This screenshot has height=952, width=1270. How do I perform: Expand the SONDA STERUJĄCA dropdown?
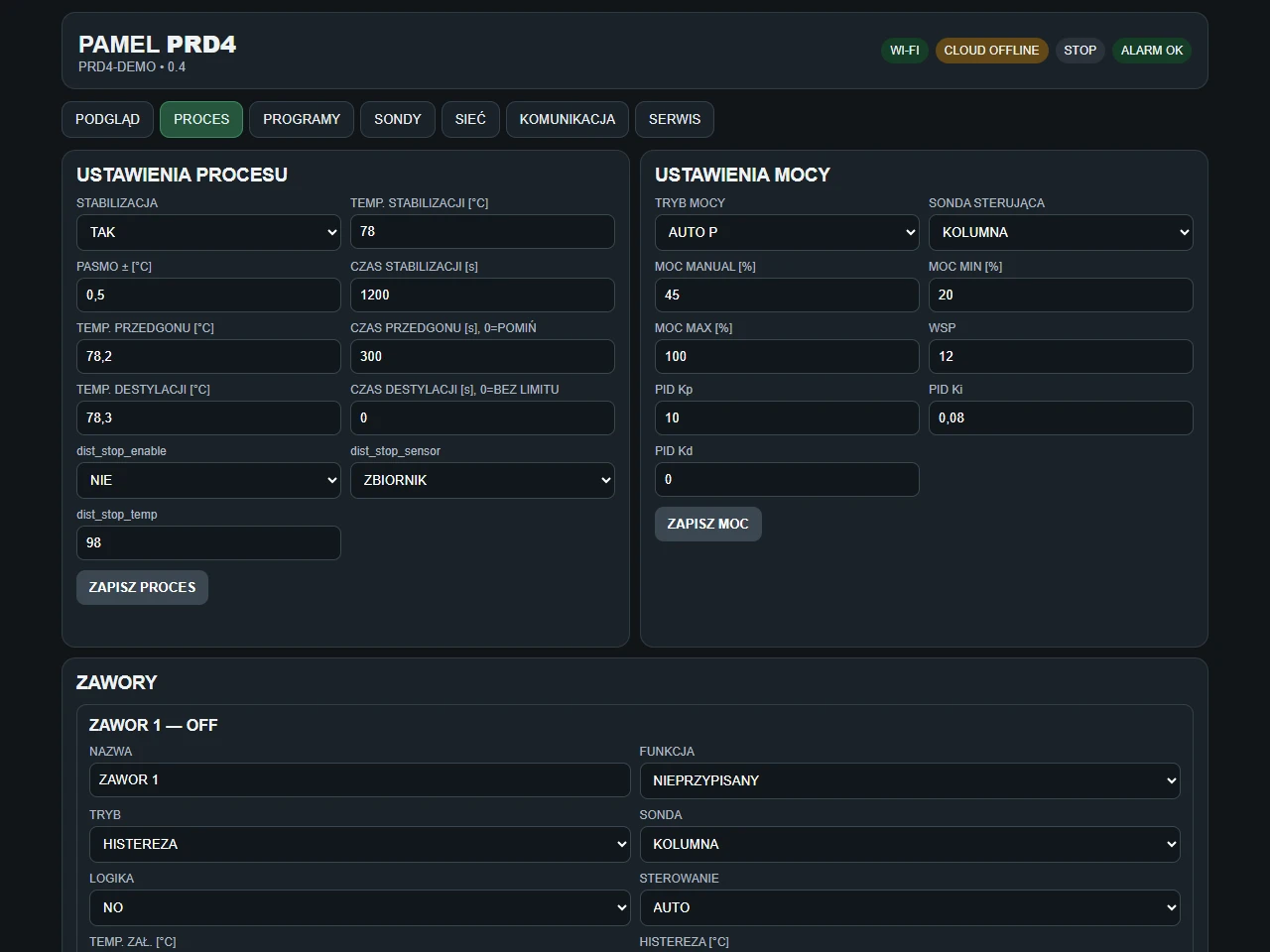[x=1061, y=232]
